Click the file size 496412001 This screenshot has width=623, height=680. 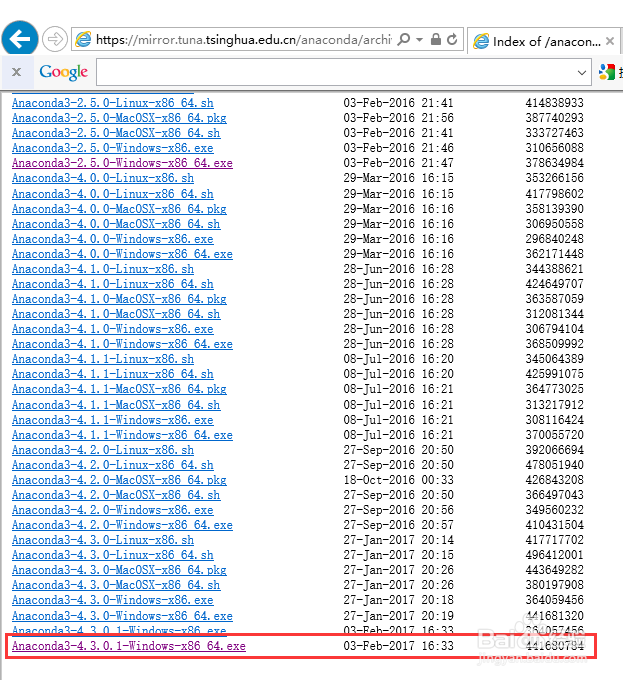click(555, 555)
